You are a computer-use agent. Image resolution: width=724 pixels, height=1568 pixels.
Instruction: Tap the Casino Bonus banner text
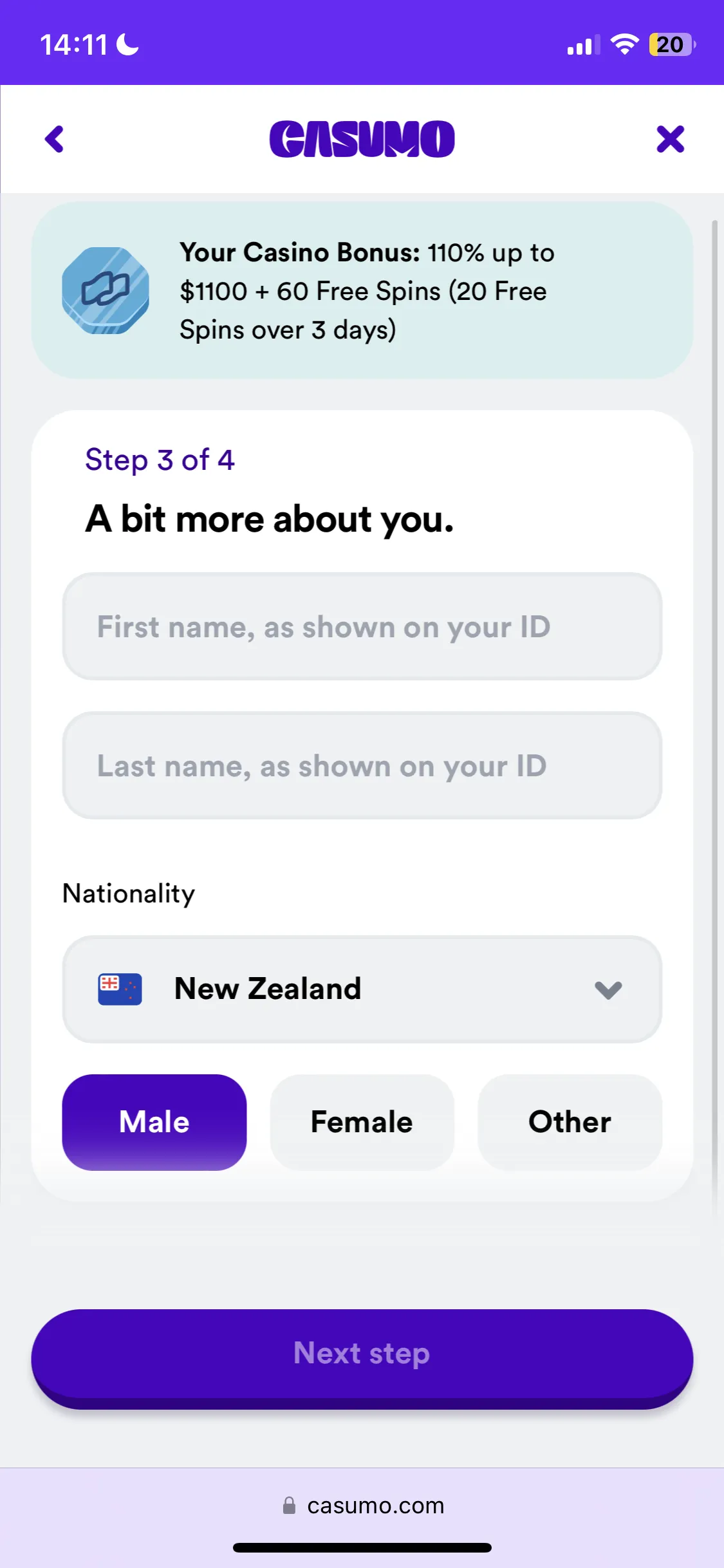tap(367, 291)
